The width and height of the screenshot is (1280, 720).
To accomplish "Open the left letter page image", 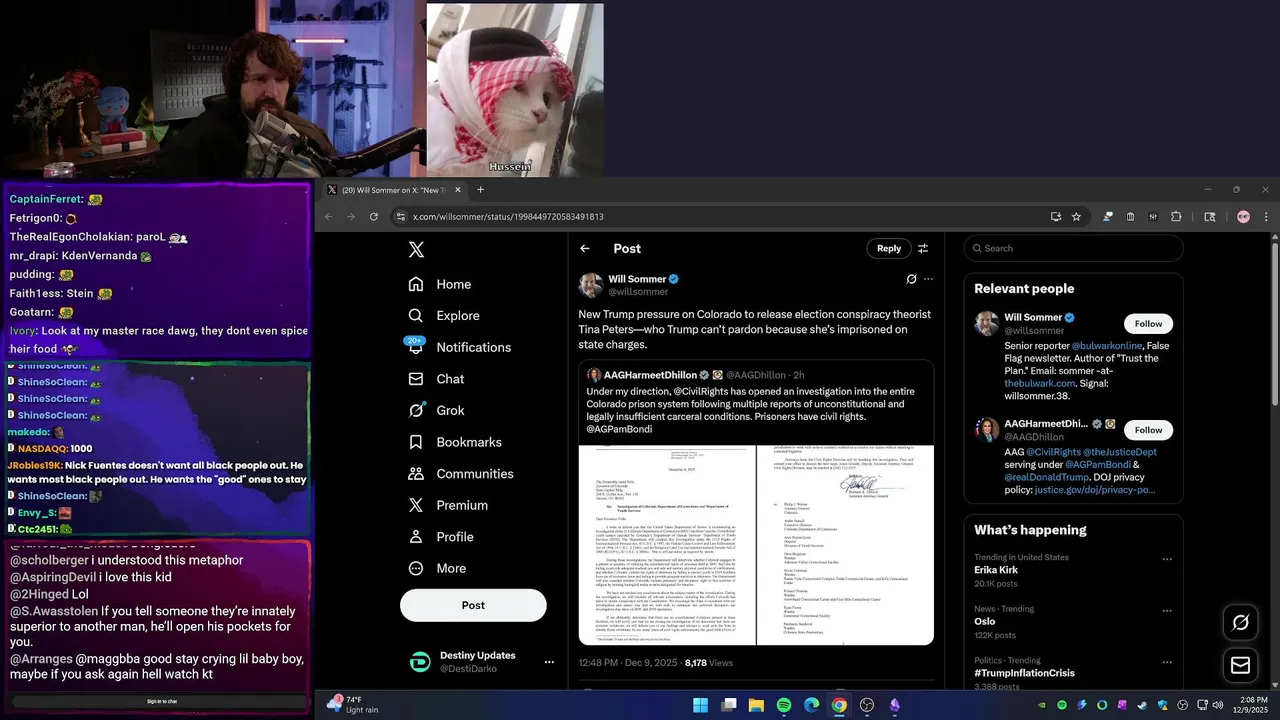I will [x=667, y=545].
